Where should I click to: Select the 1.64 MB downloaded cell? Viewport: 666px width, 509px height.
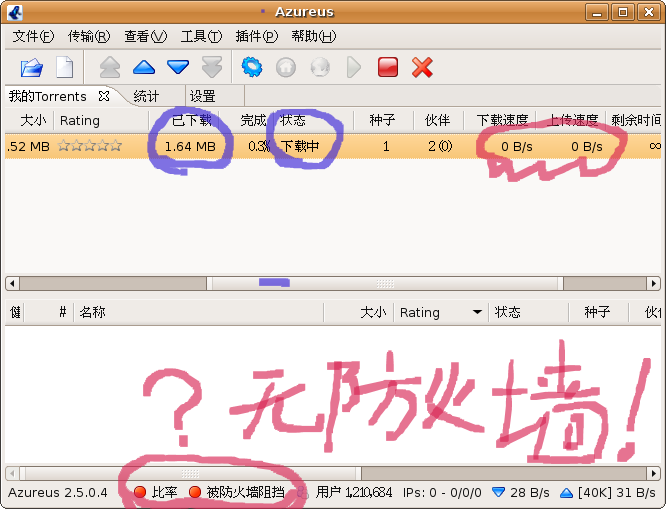point(190,147)
